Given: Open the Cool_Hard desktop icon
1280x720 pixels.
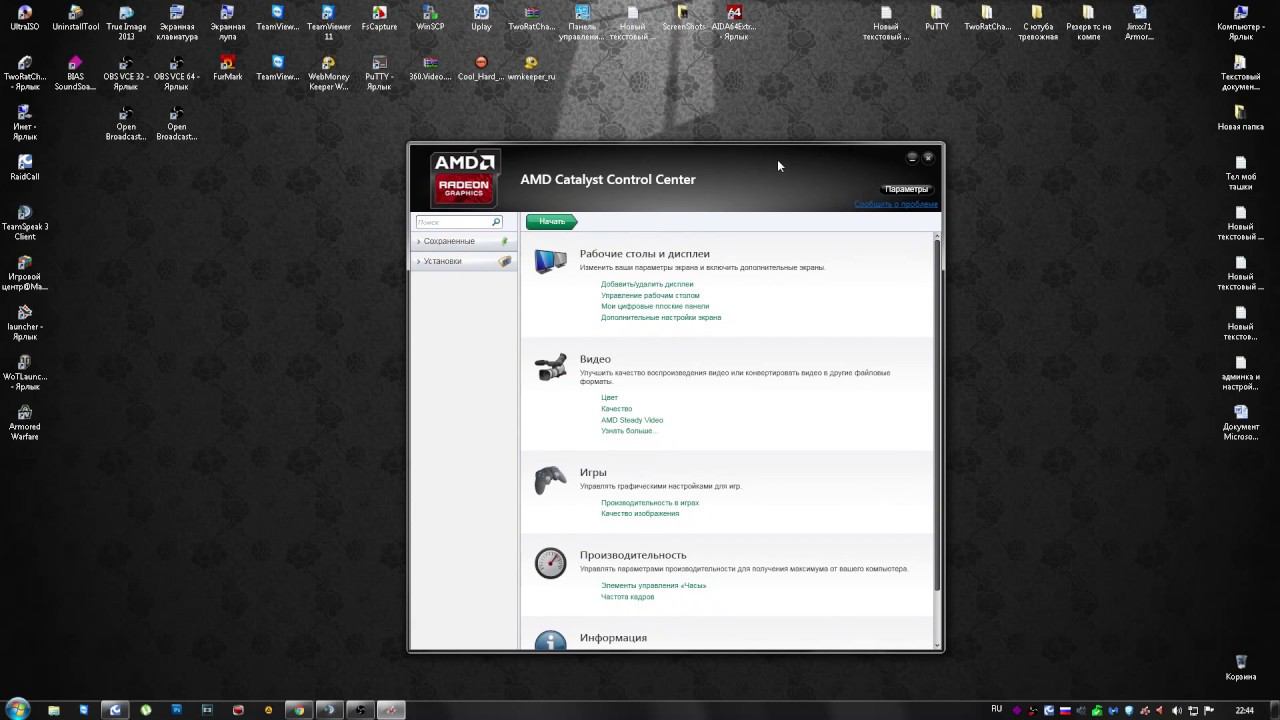Looking at the screenshot, I should (481, 68).
